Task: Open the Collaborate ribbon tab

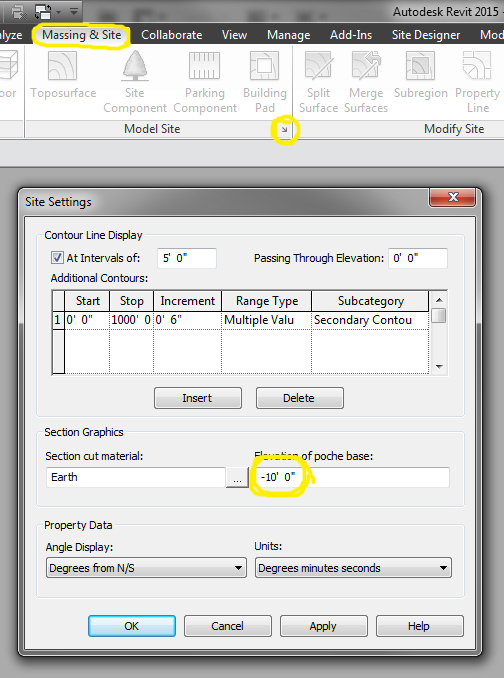Action: 172,35
